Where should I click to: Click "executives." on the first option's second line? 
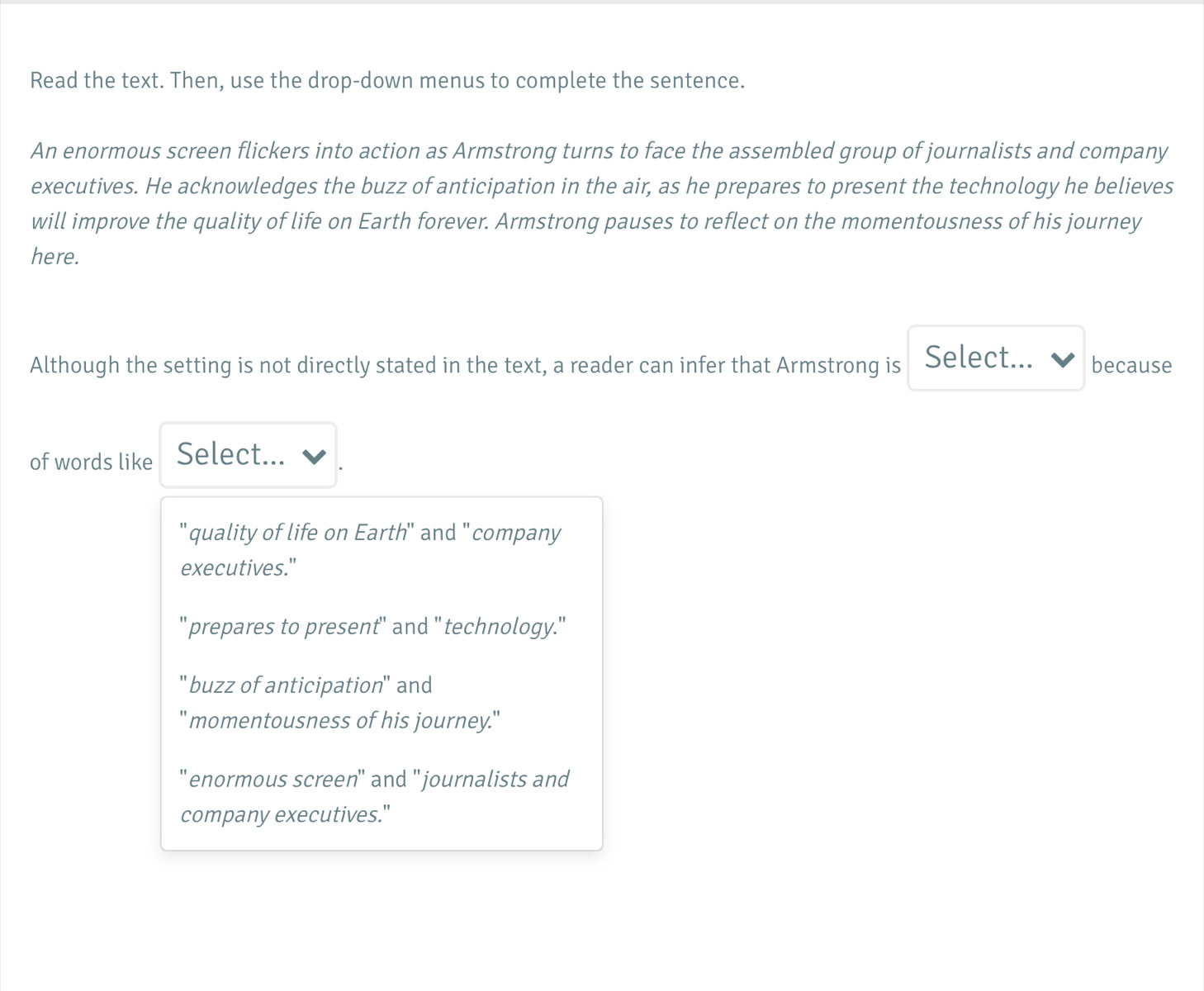click(x=238, y=568)
